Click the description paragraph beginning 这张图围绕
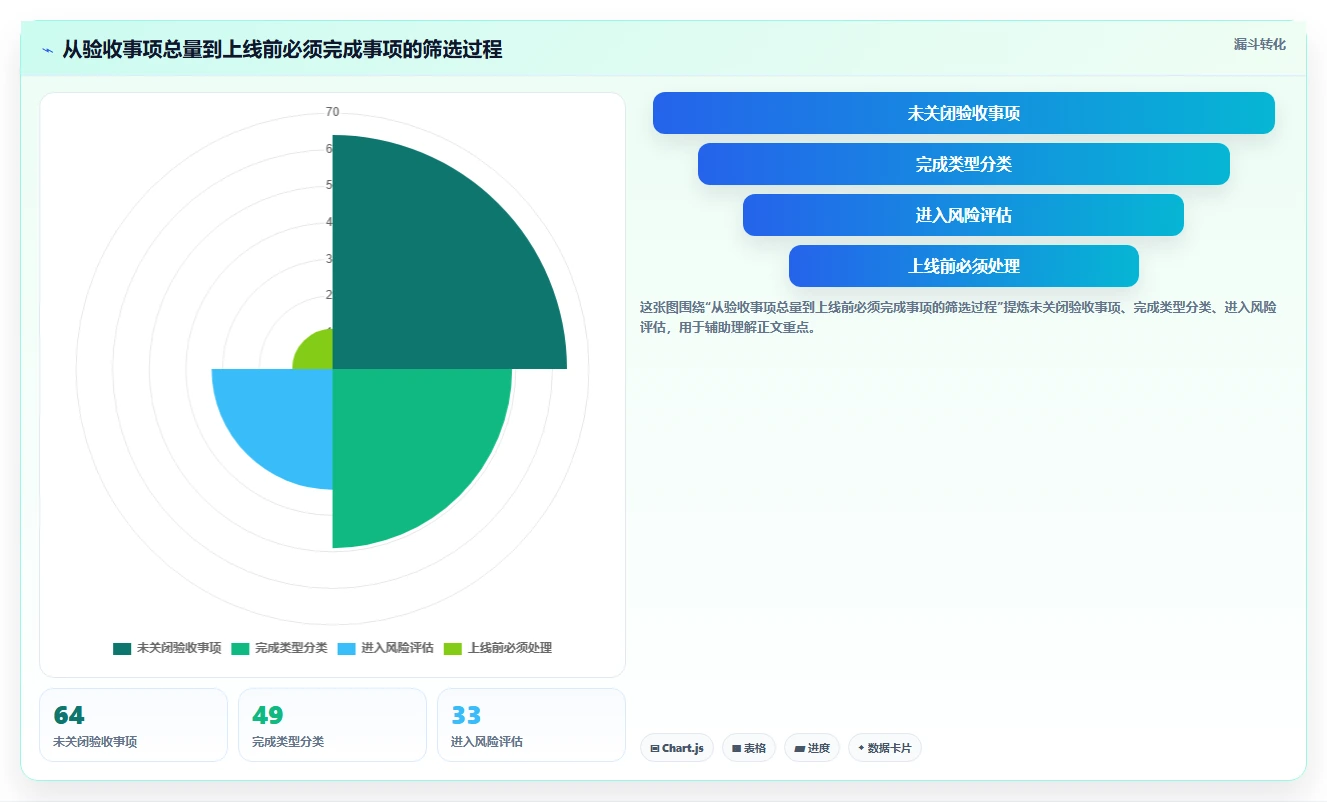The width and height of the screenshot is (1327, 802). [958, 317]
